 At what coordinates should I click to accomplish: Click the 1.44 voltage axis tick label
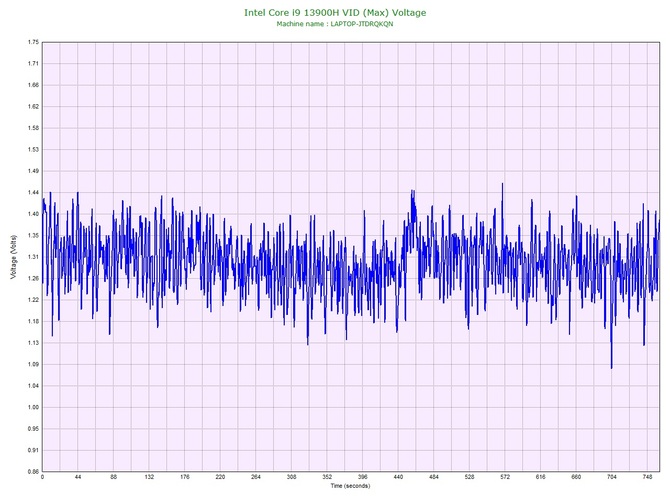click(33, 192)
